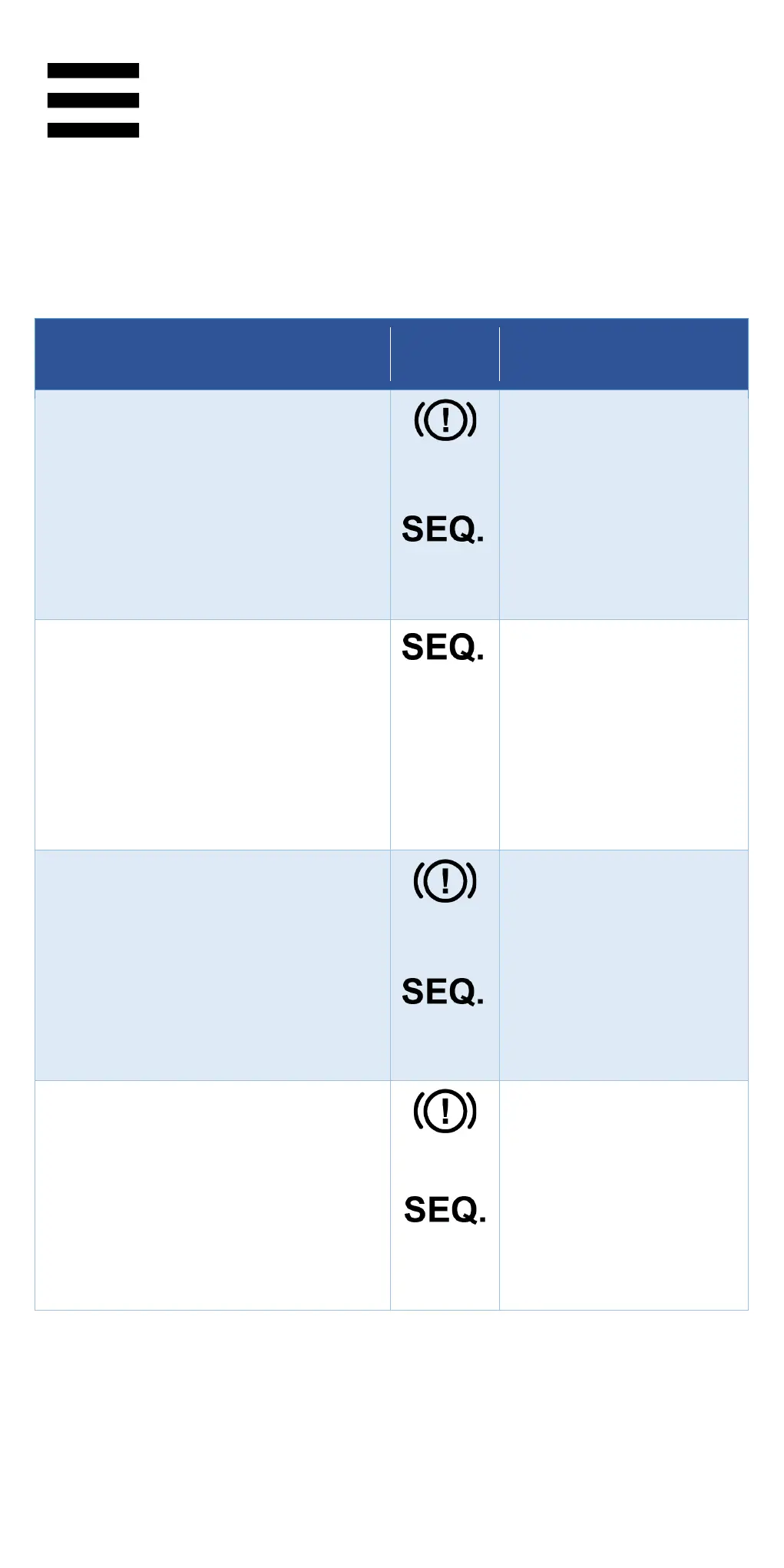Select the empty description cell in first row
784x1568 pixels.
click(x=213, y=505)
